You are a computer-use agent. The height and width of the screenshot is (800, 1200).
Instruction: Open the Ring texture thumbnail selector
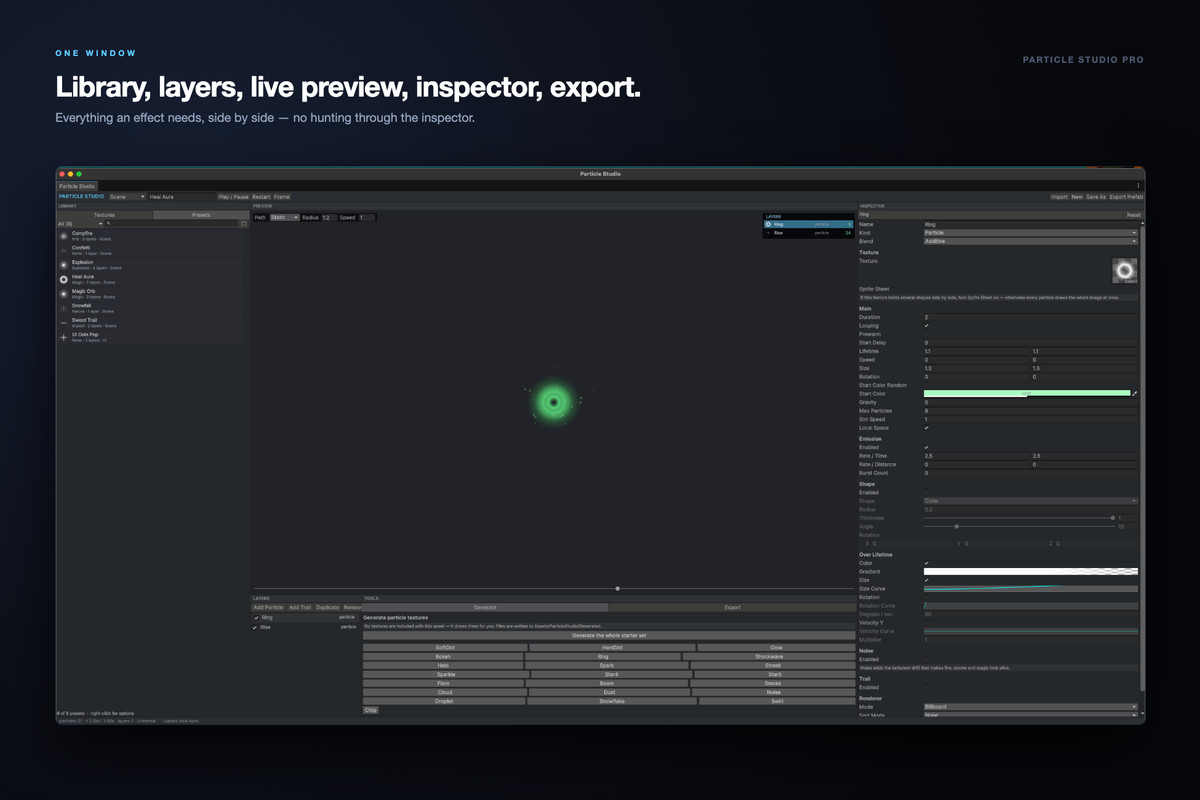click(x=1125, y=270)
